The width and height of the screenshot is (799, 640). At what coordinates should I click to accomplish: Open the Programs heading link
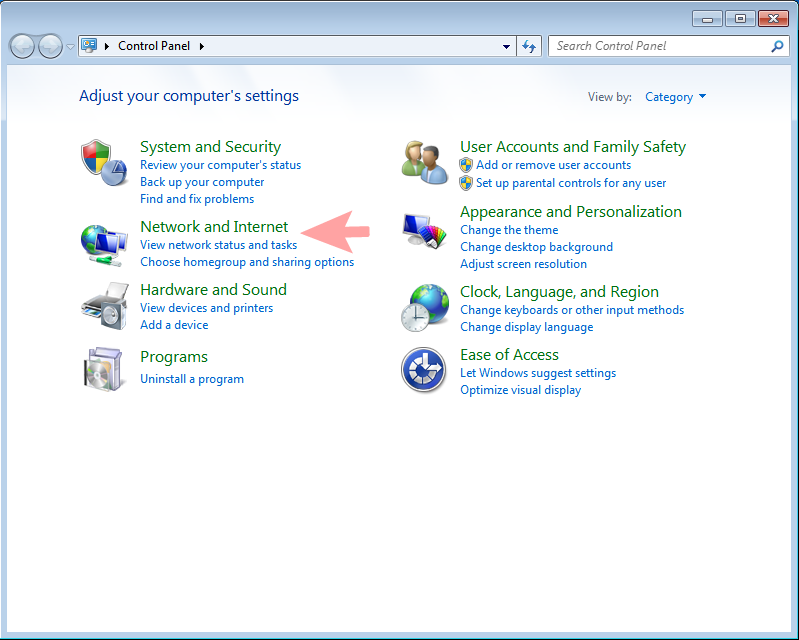[174, 357]
